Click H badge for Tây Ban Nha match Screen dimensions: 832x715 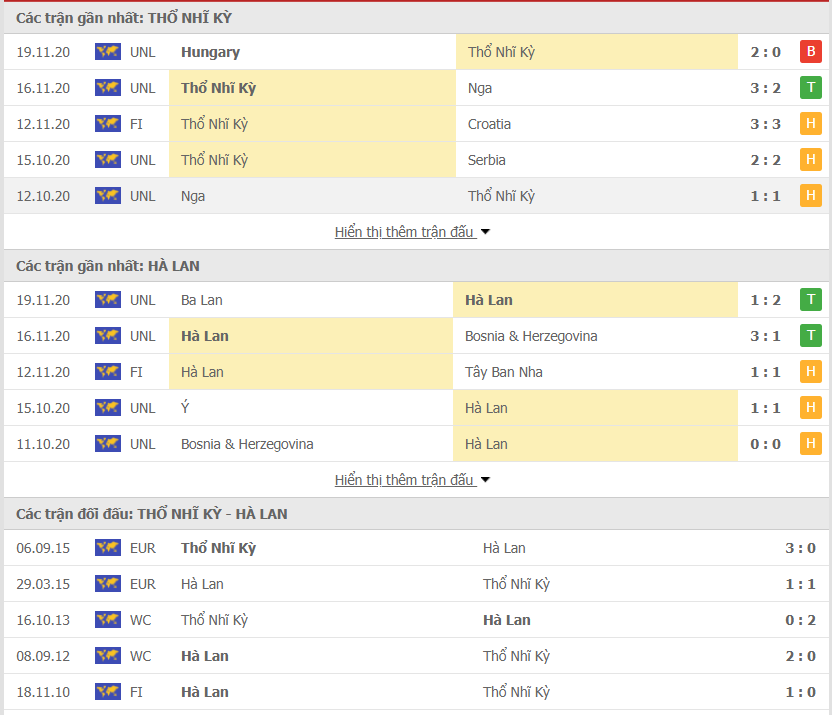[x=810, y=372]
